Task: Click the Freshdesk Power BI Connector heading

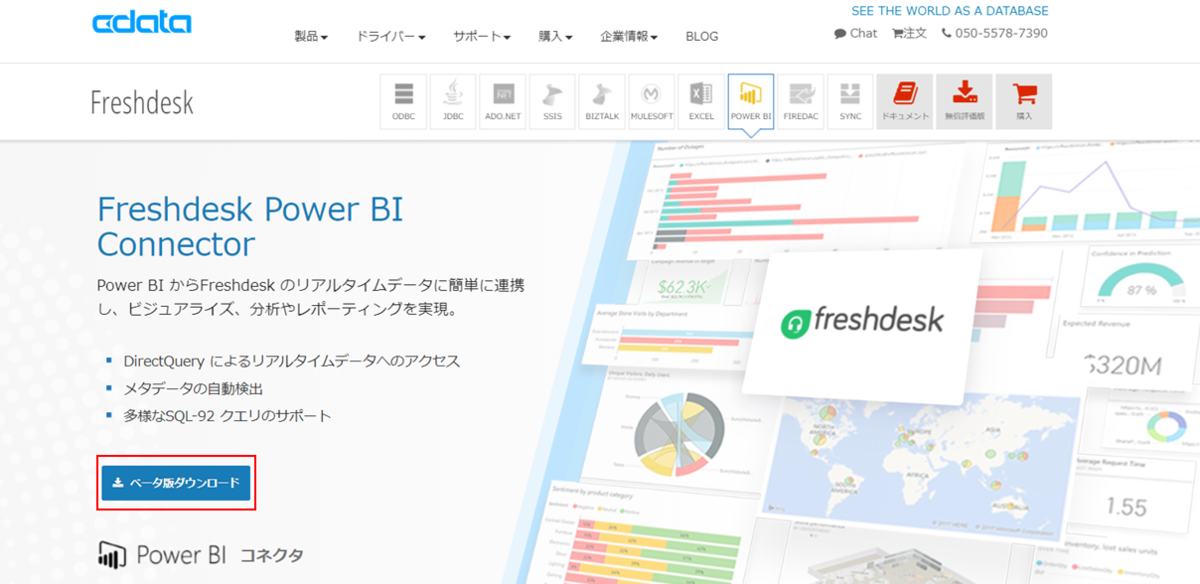Action: pos(250,226)
